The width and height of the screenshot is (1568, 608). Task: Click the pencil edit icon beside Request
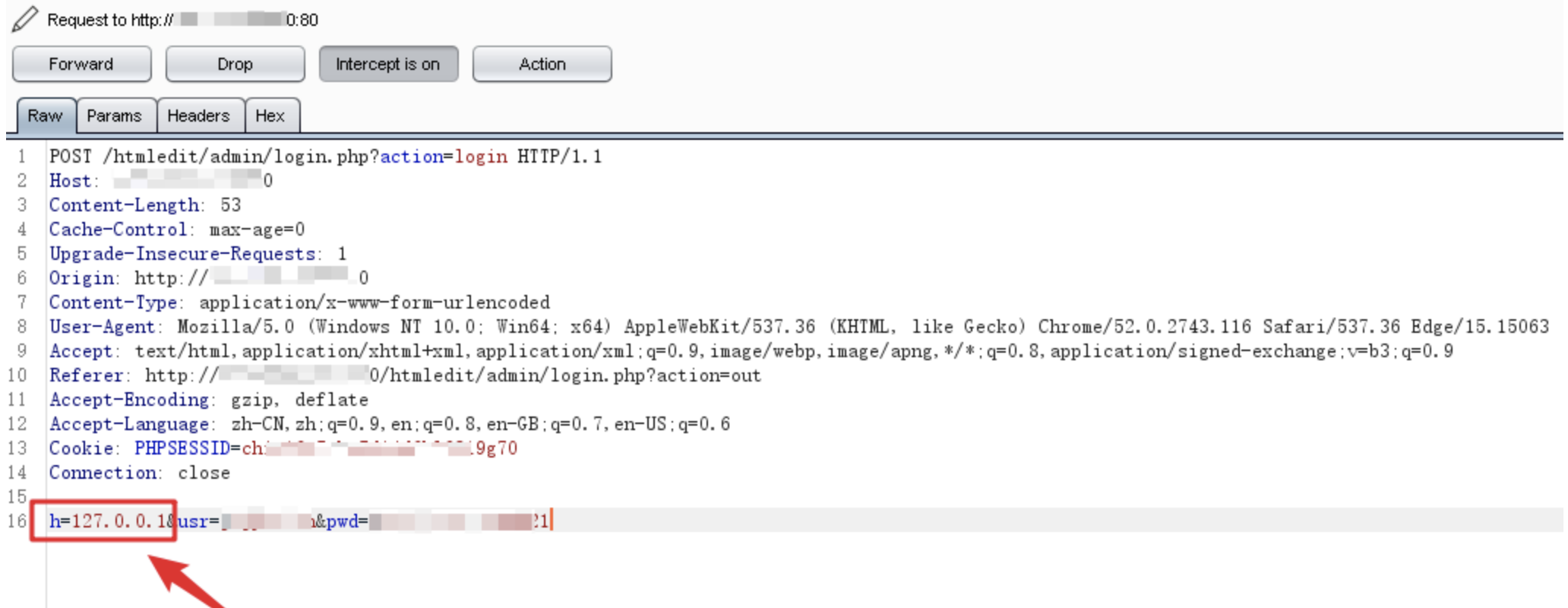click(24, 19)
